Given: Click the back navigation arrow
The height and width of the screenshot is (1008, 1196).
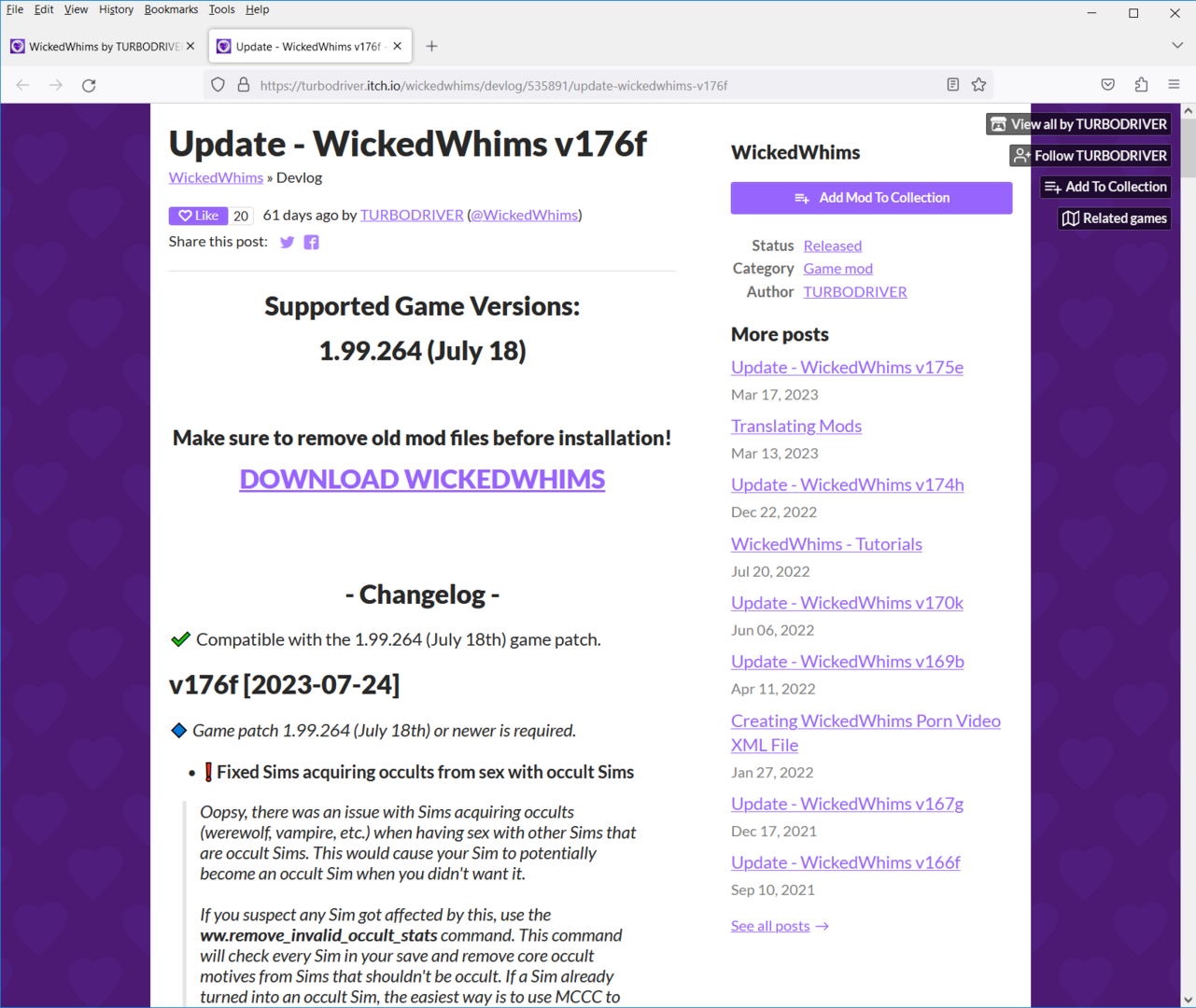Looking at the screenshot, I should click(23, 85).
